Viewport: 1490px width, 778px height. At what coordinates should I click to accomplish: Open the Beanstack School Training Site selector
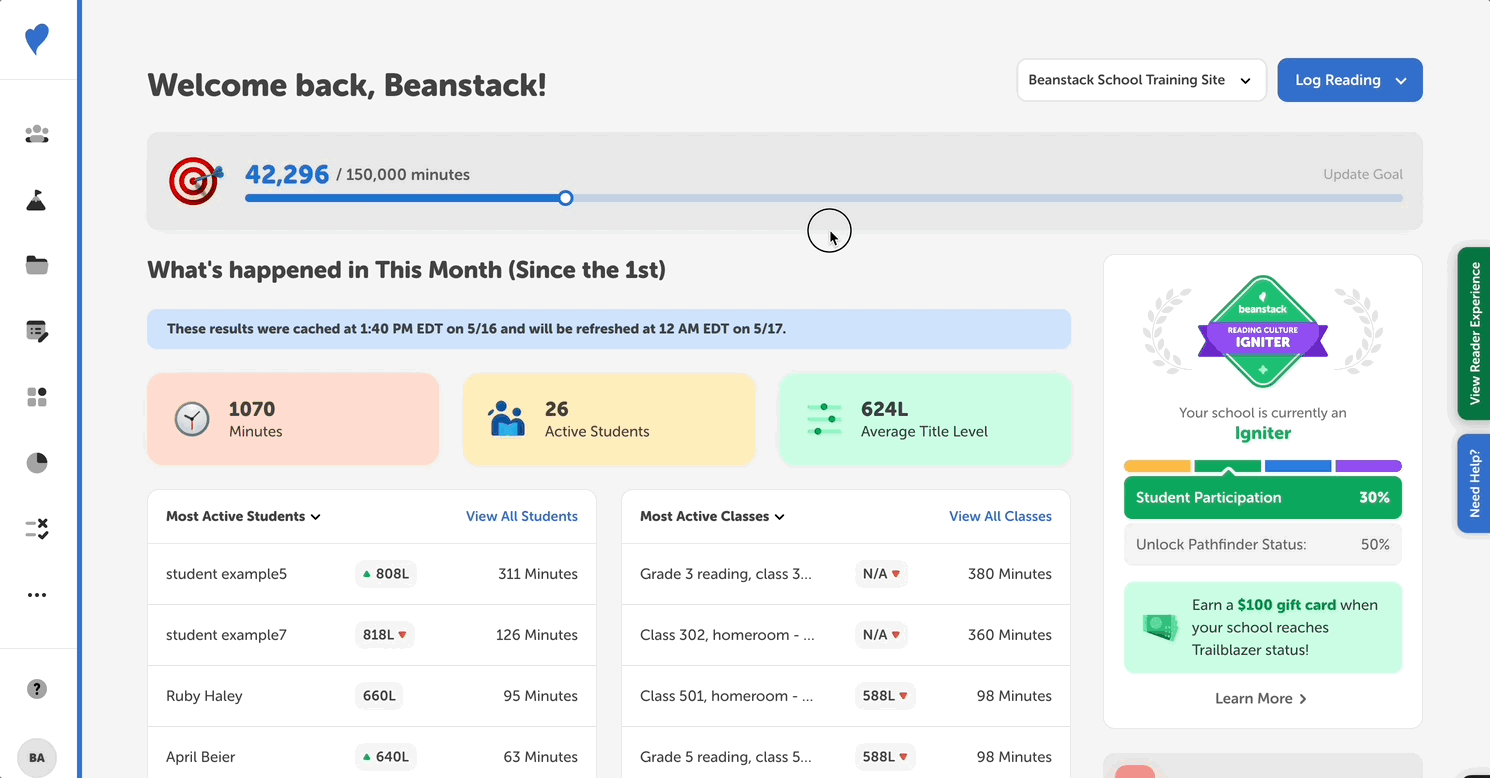coord(1140,80)
